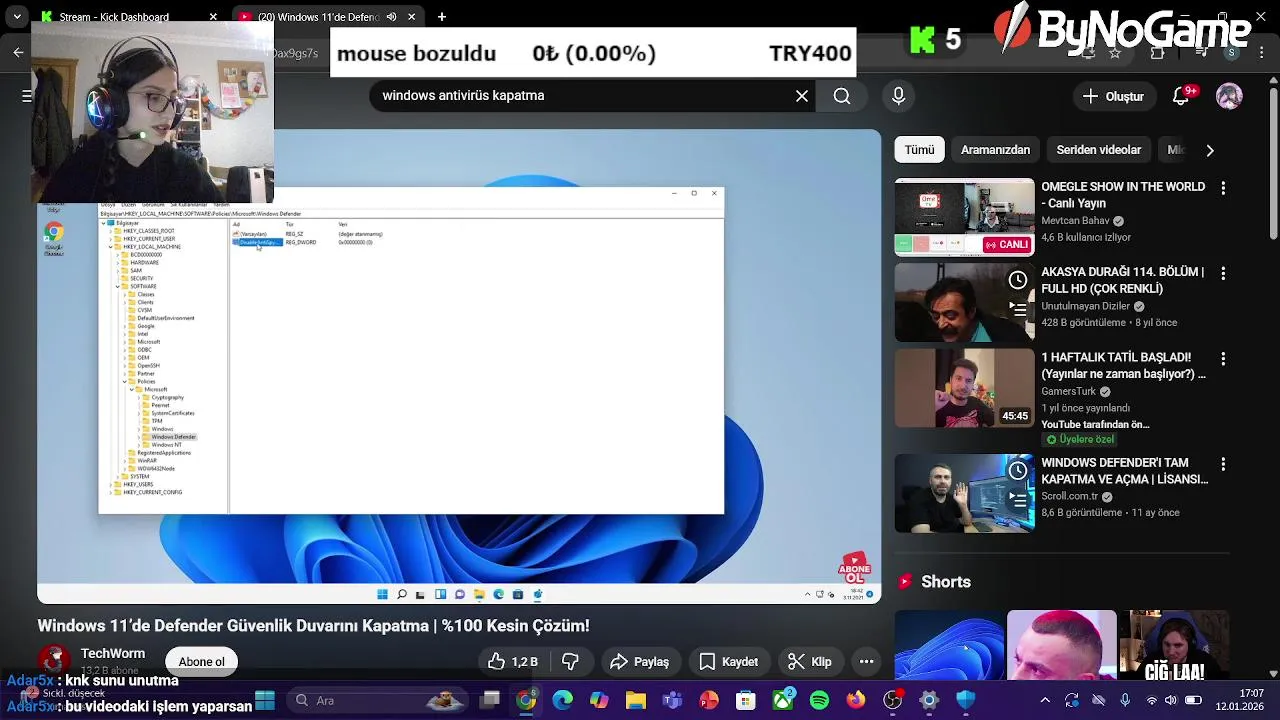
Task: Open a new browser tab
Action: 442,17
